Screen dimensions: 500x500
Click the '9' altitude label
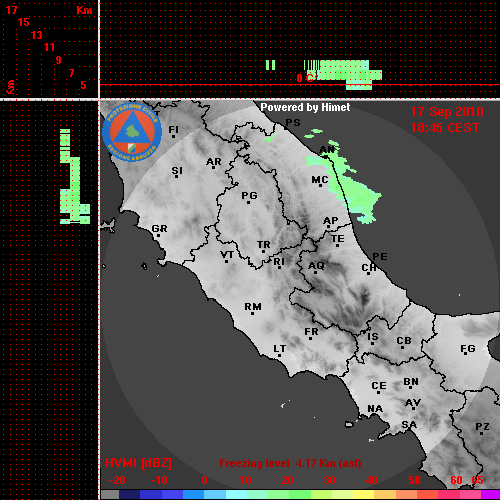[59, 60]
